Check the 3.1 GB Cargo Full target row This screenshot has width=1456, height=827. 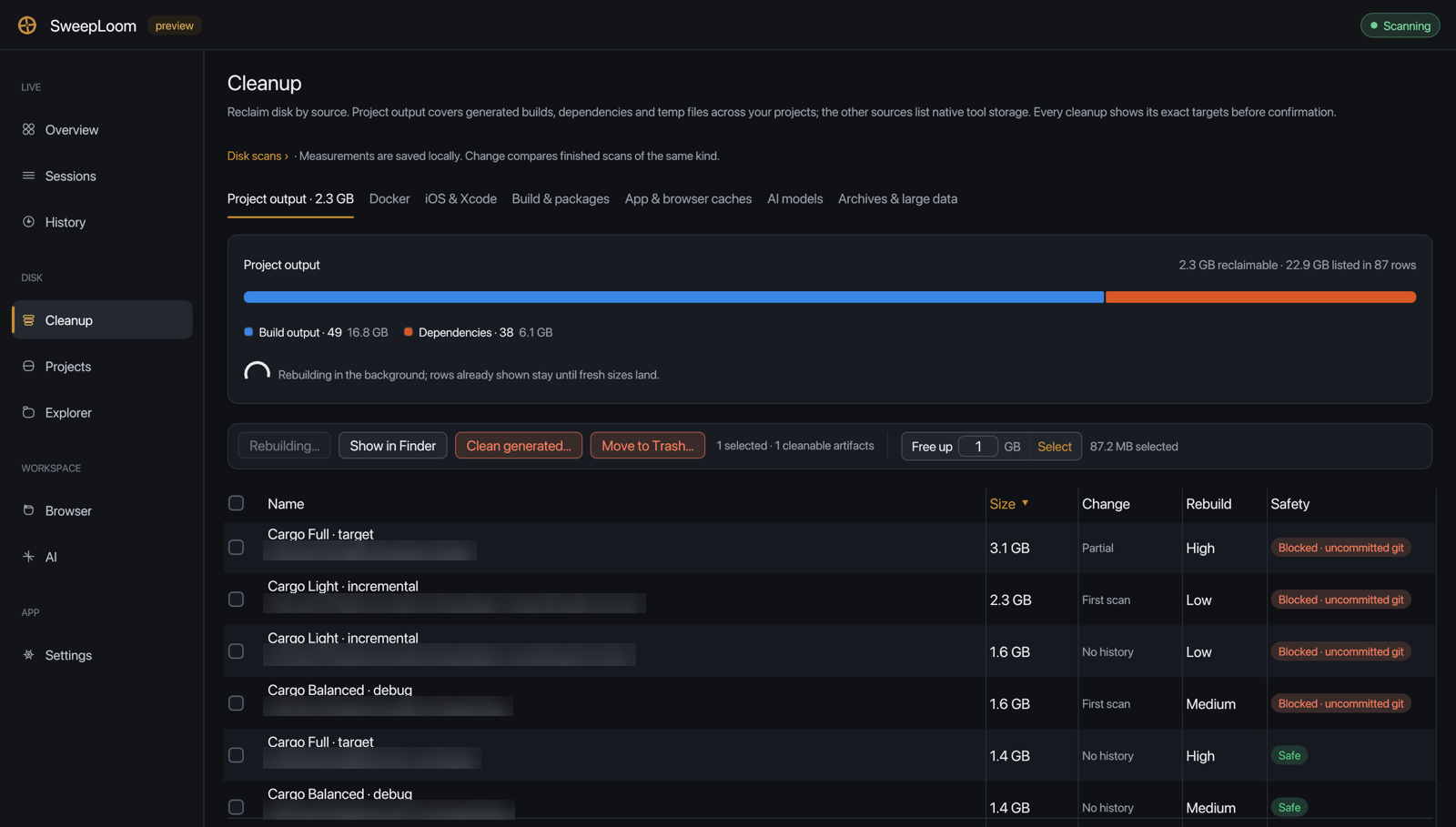coord(237,548)
